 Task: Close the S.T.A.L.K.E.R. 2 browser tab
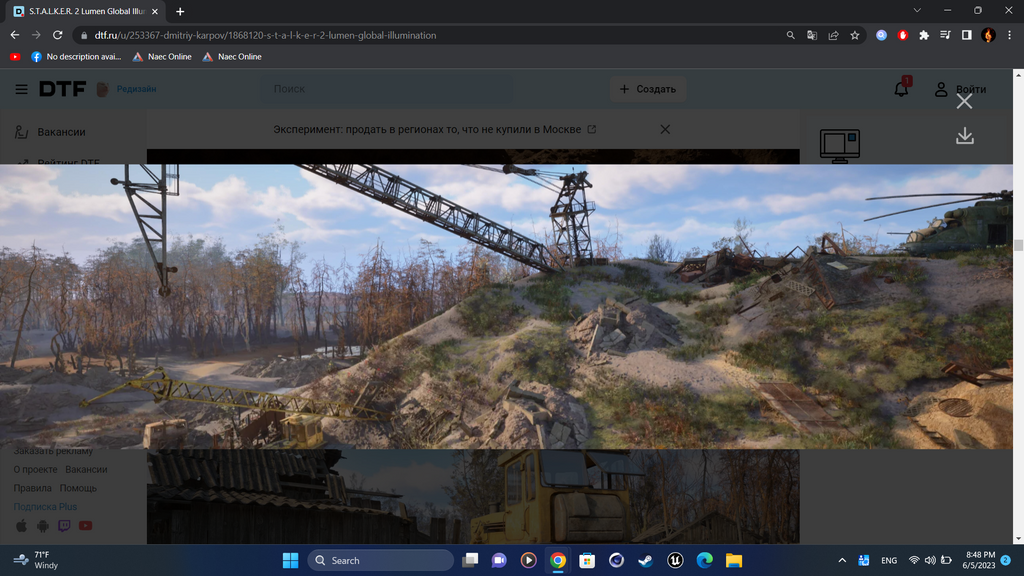click(x=155, y=11)
